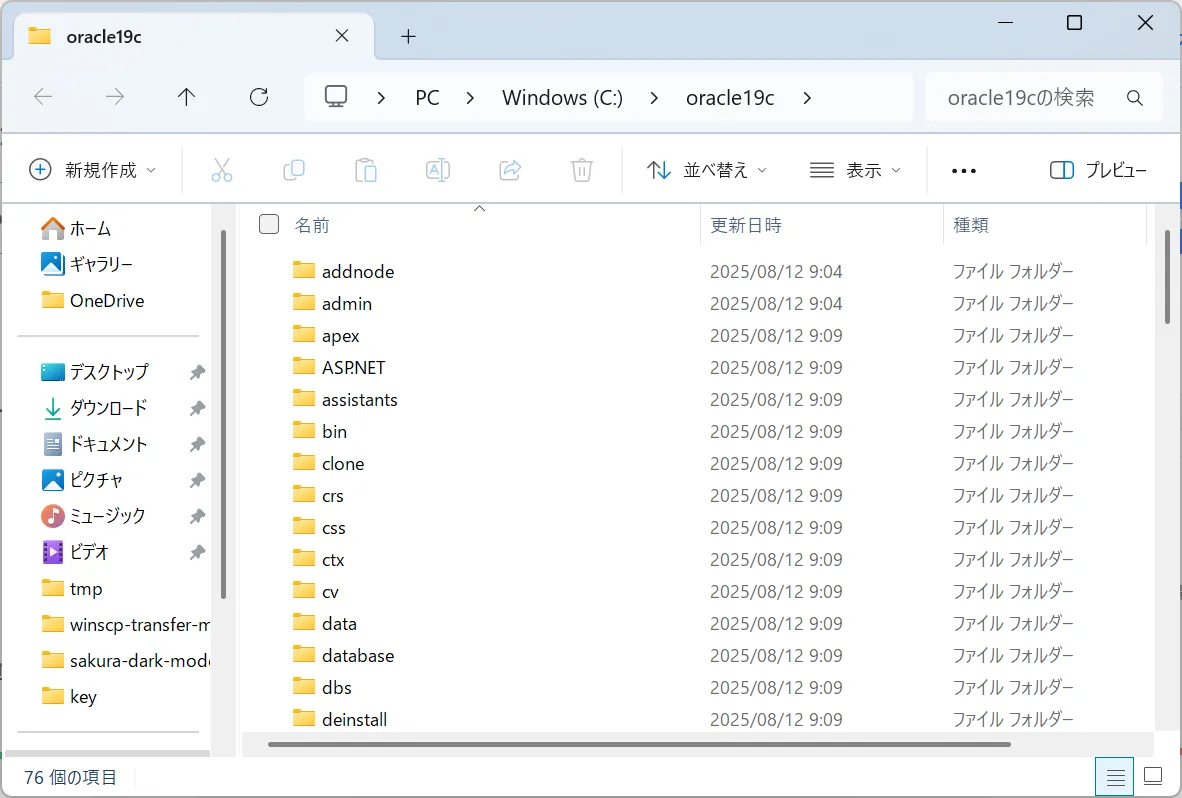Click the Cut scissors icon
Image resolution: width=1182 pixels, height=798 pixels.
click(222, 170)
